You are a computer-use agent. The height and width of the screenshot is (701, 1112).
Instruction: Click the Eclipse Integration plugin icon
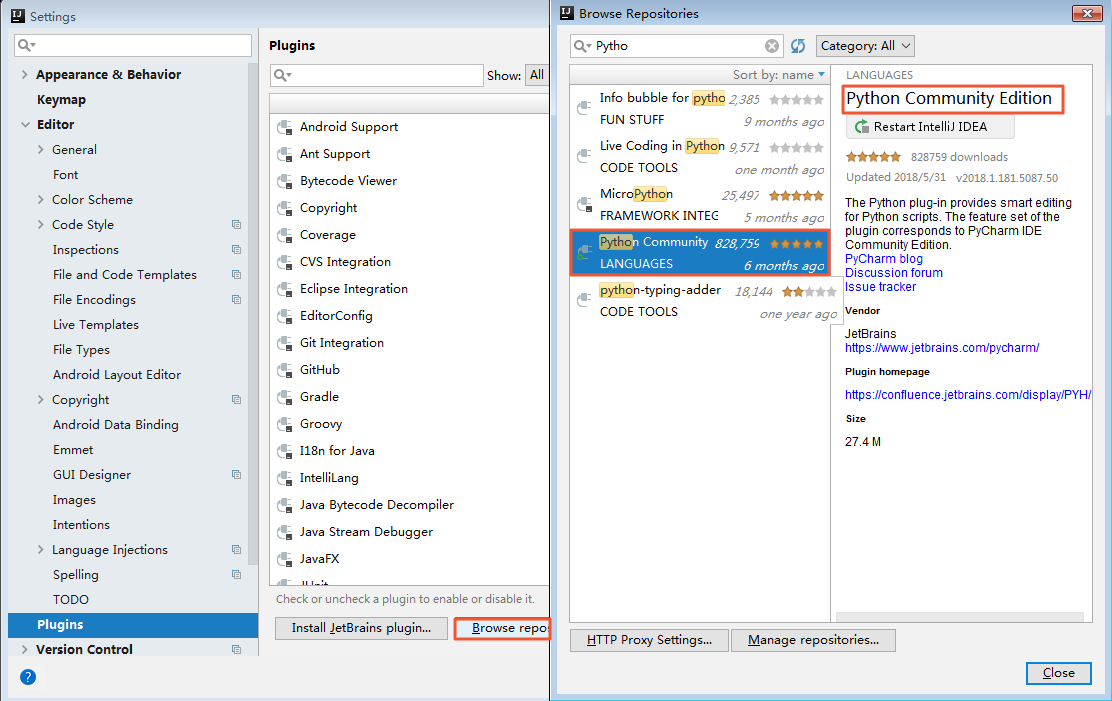[x=285, y=289]
